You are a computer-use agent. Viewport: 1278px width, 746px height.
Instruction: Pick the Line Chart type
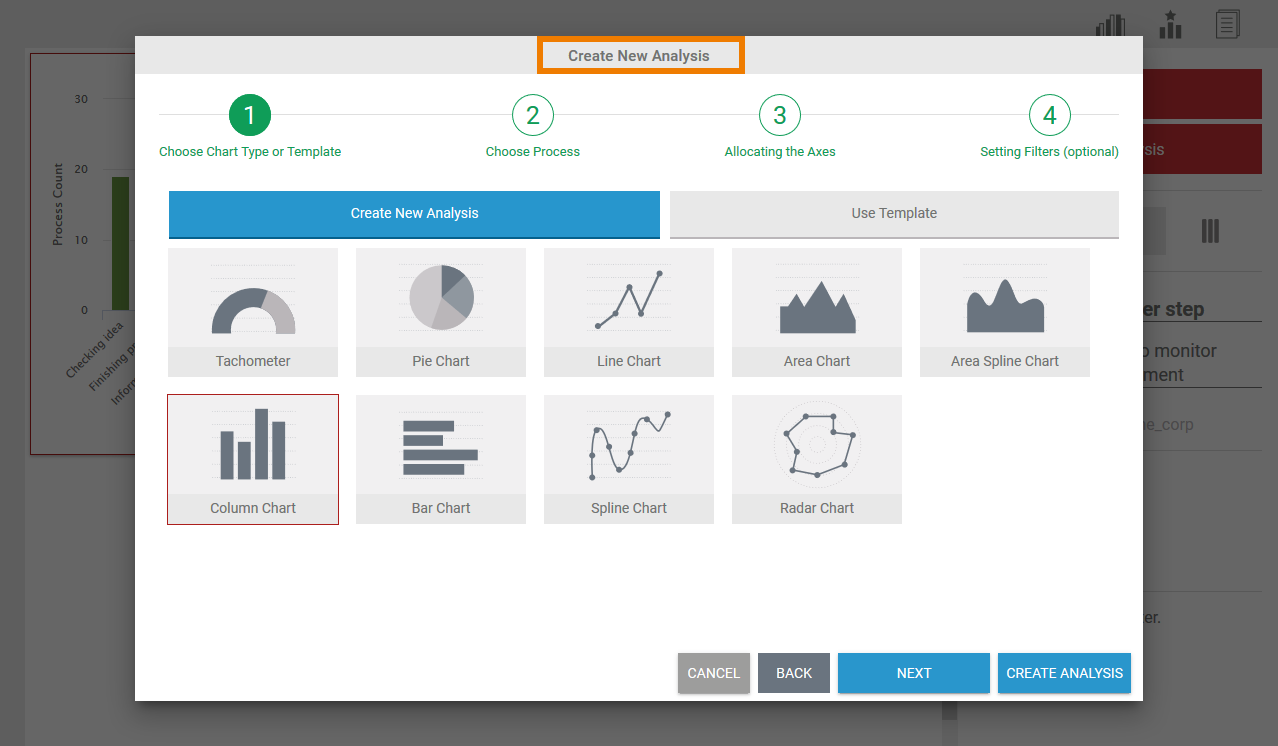point(629,312)
